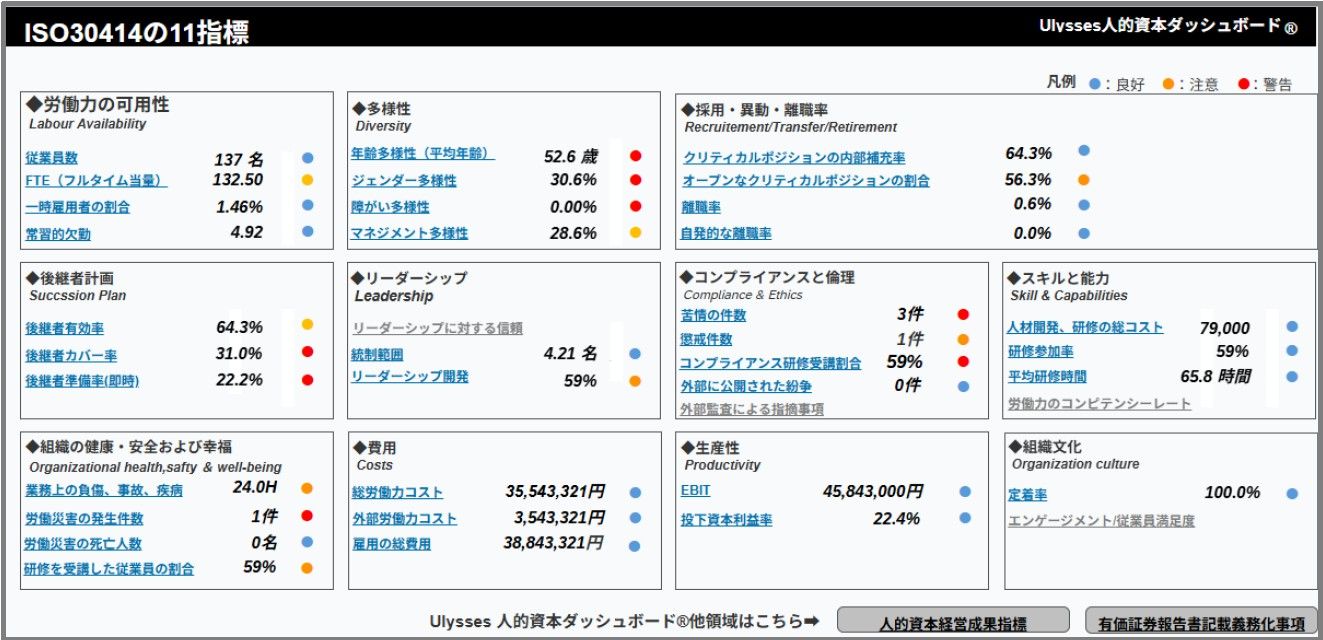Open the 人的資本経営成果指標 dashboard button
The width and height of the screenshot is (1323, 640).
[x=952, y=623]
